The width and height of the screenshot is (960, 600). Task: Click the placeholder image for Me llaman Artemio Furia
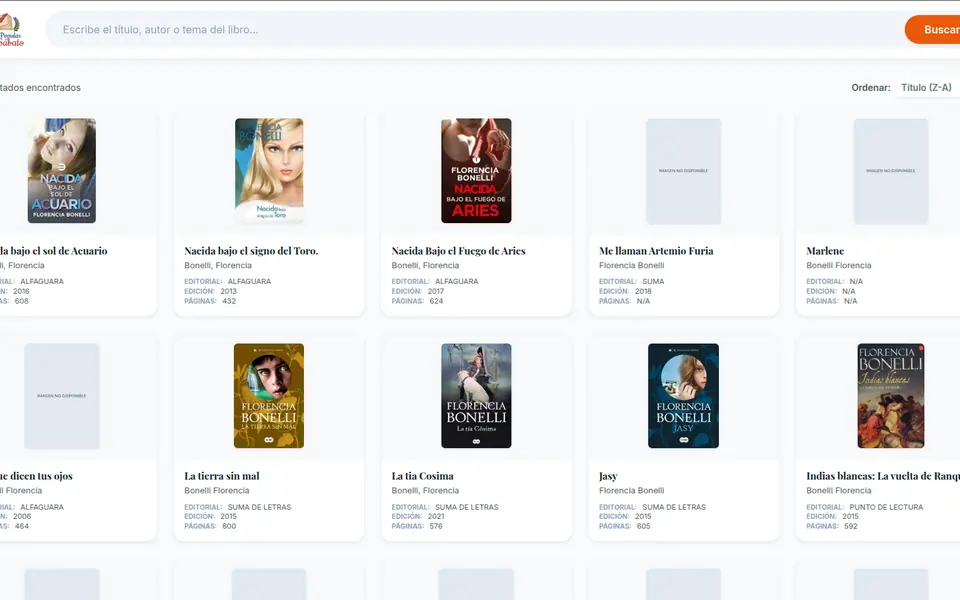[683, 171]
